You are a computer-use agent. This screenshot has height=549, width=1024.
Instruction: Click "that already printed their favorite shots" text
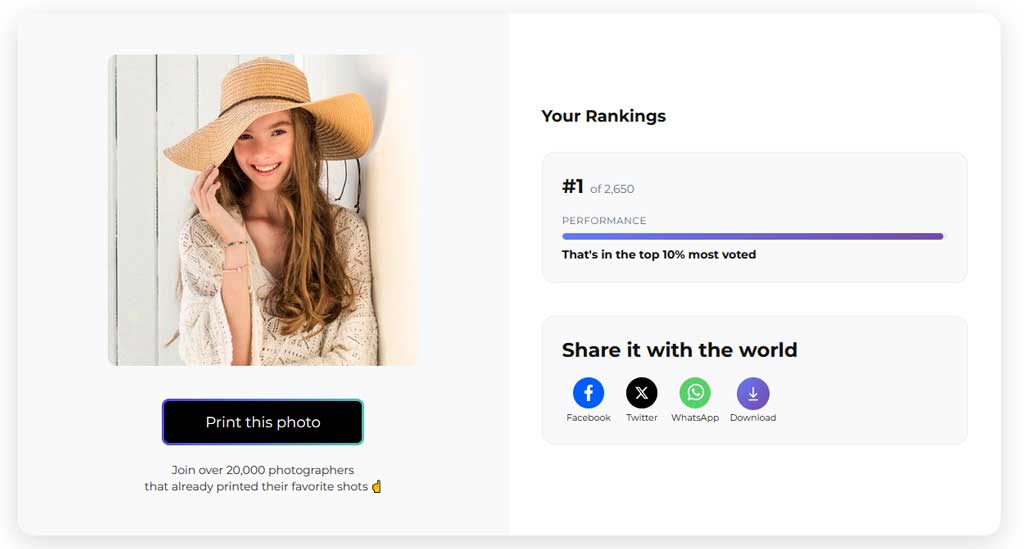[256, 487]
